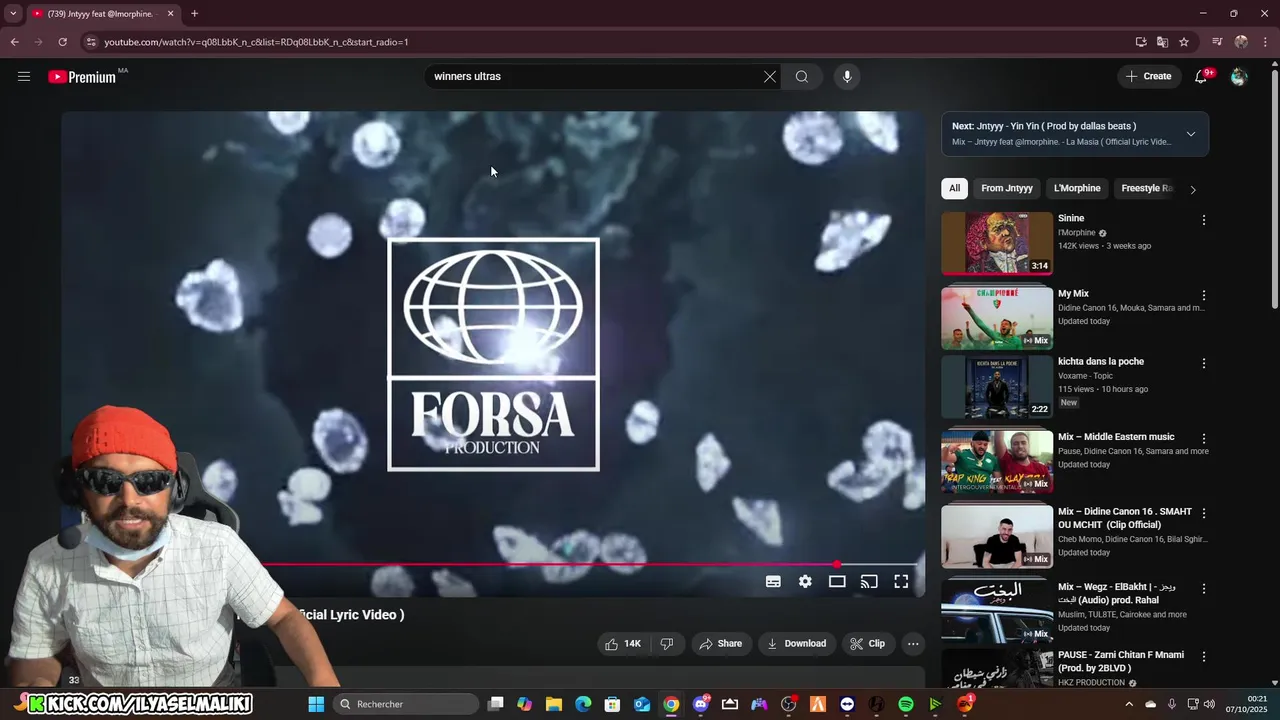The width and height of the screenshot is (1280, 720).
Task: Enter full screen mode on the player
Action: 901,581
